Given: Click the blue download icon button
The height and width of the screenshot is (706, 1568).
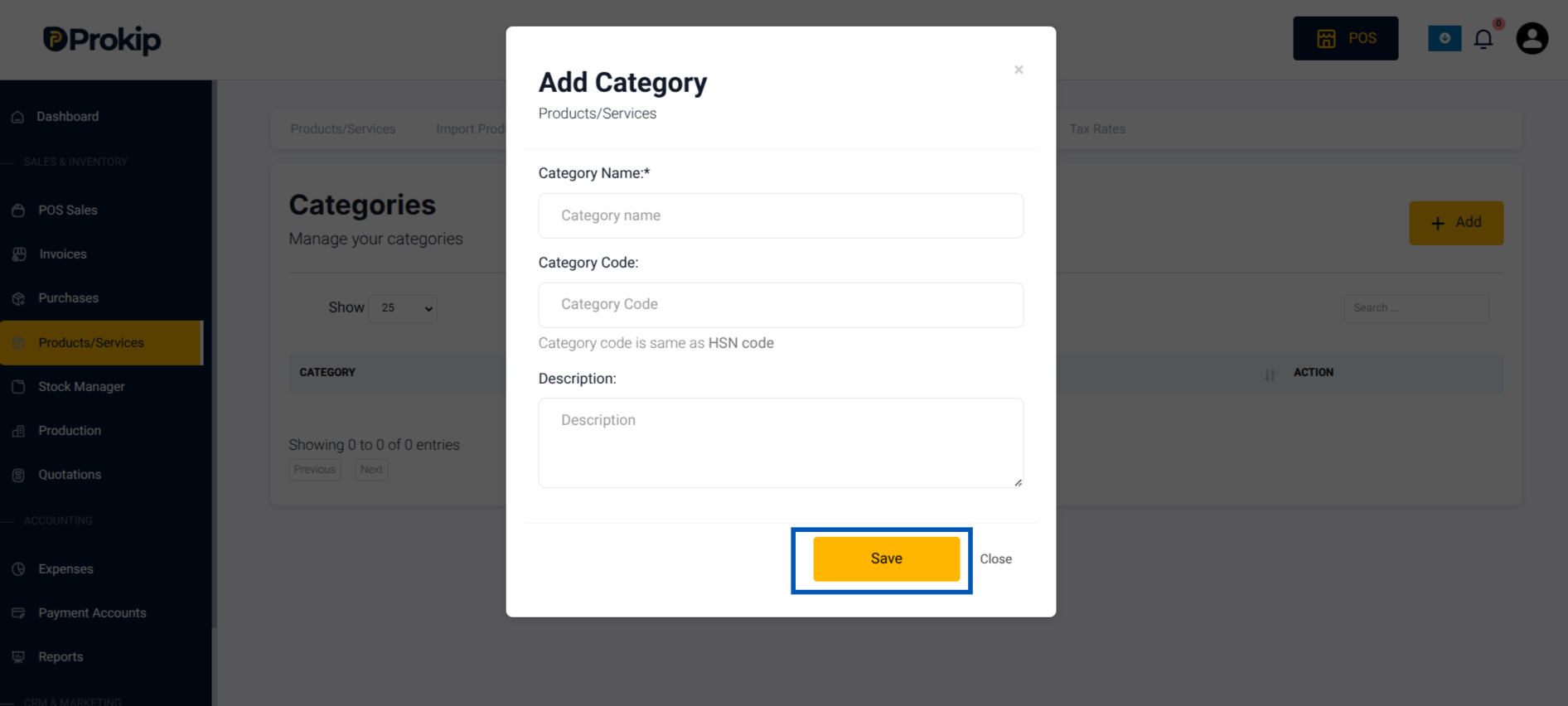Looking at the screenshot, I should point(1445,38).
